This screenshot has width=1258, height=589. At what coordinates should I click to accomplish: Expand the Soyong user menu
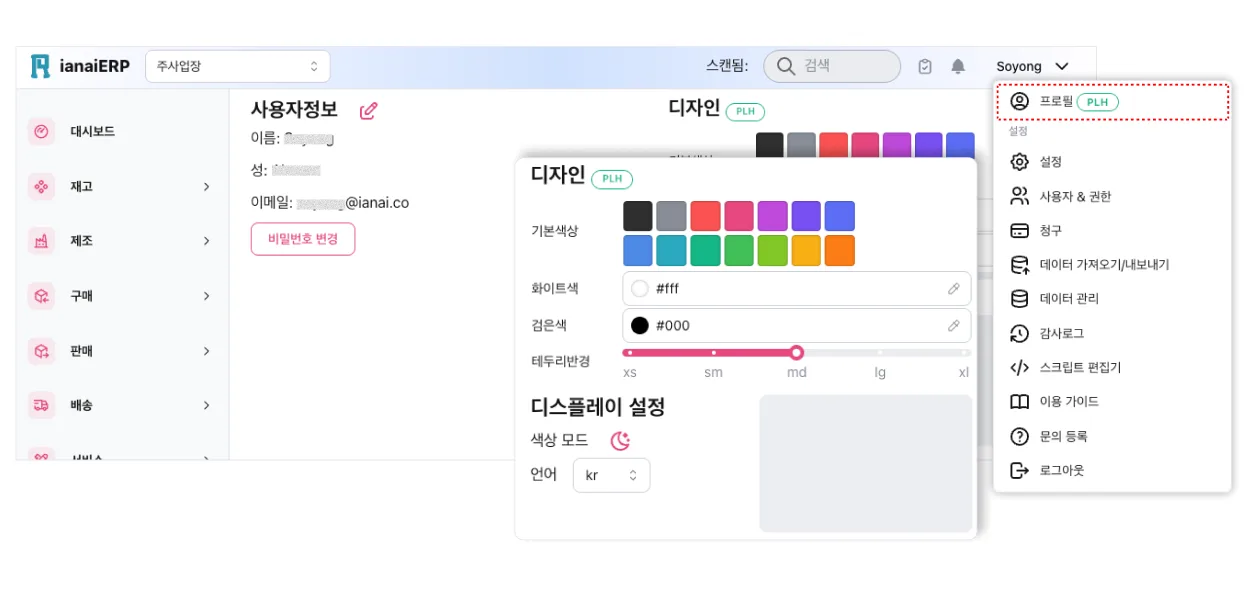pos(1033,67)
